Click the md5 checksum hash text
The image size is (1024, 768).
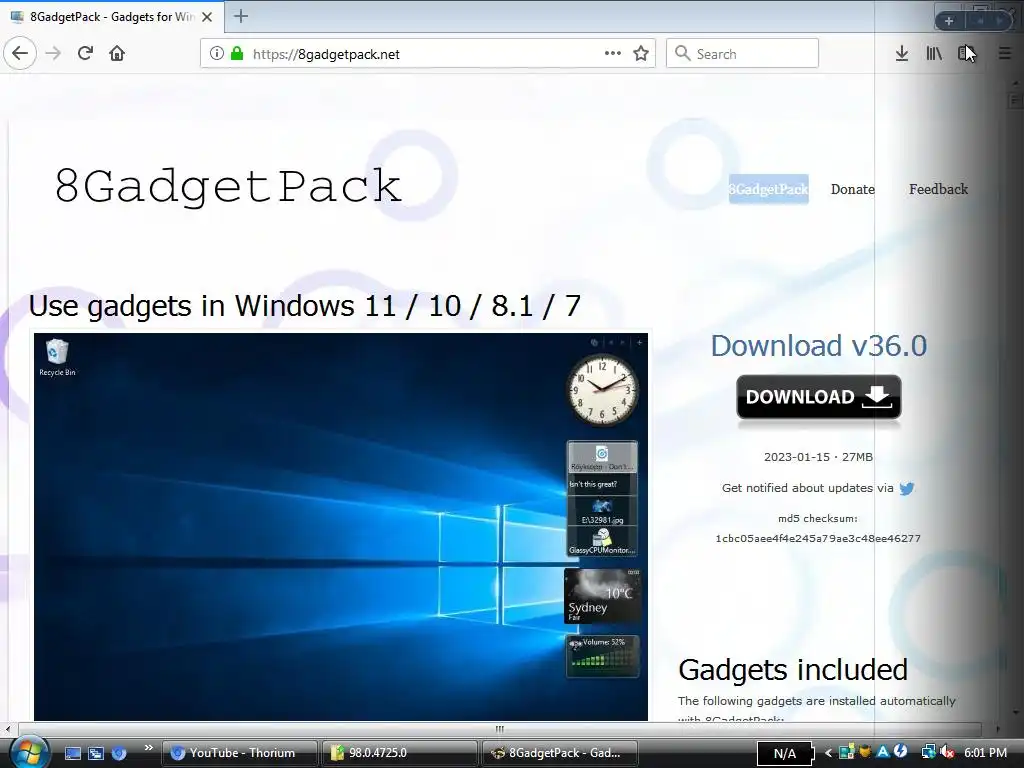(818, 539)
